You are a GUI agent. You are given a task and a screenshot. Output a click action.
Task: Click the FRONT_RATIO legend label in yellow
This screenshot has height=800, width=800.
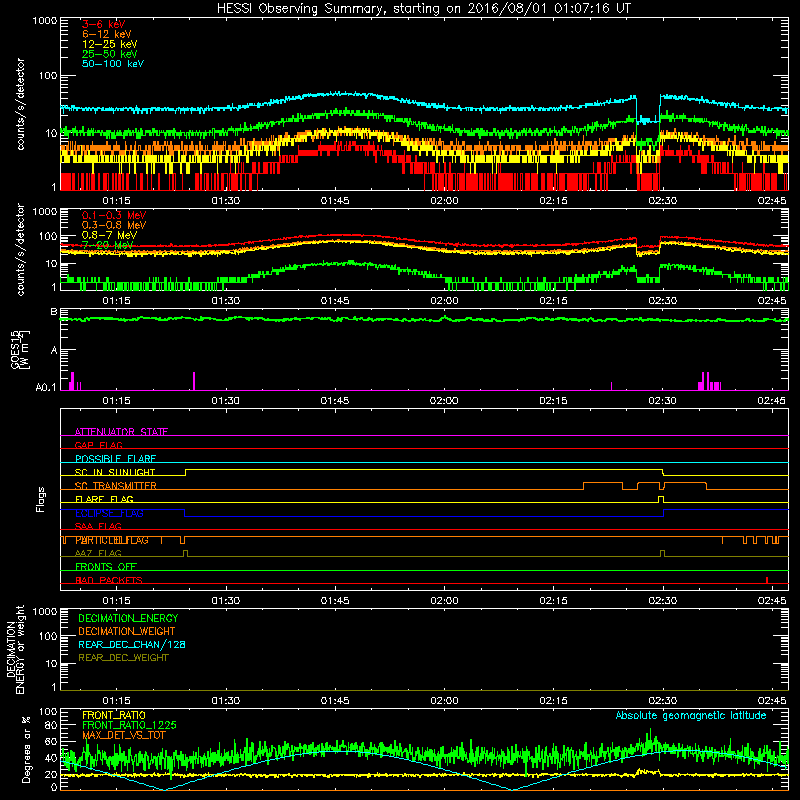[x=114, y=715]
